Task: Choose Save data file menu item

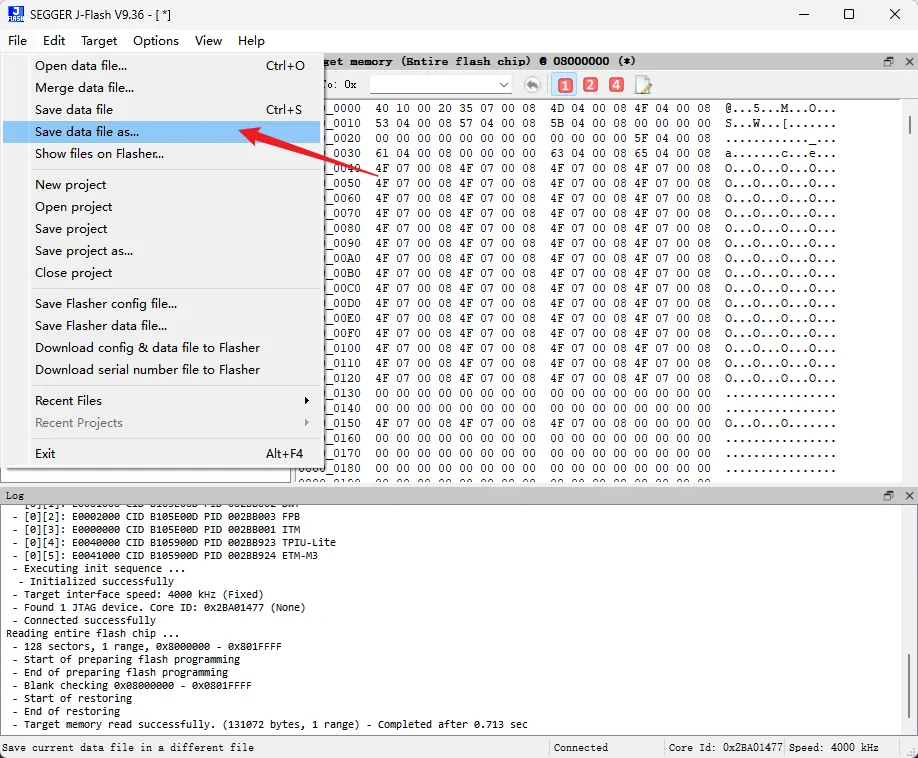Action: 162,109
